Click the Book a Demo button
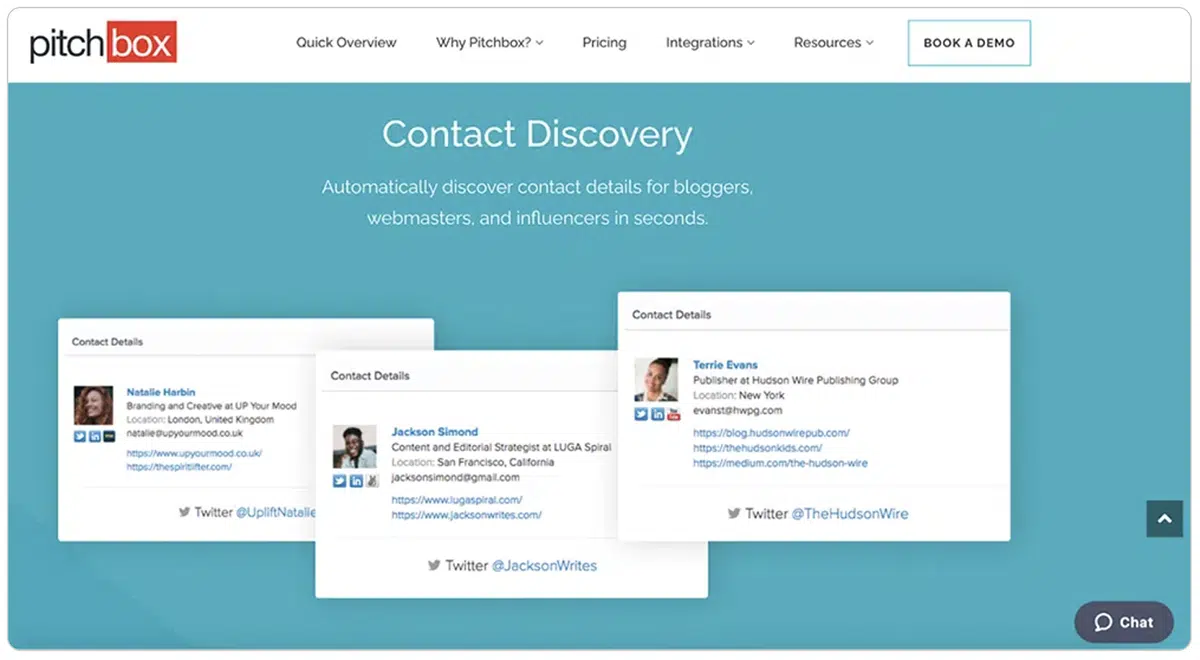 [x=969, y=43]
